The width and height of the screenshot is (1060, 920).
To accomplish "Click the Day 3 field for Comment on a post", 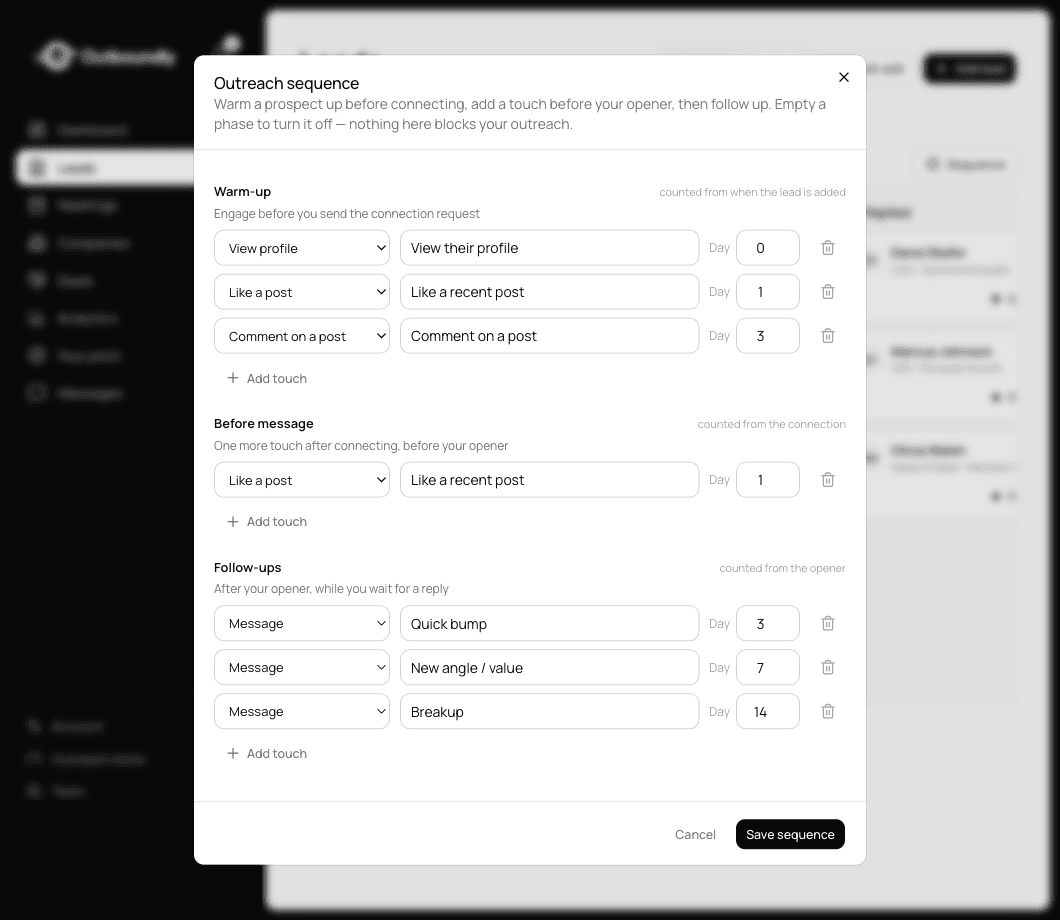I will pos(767,336).
